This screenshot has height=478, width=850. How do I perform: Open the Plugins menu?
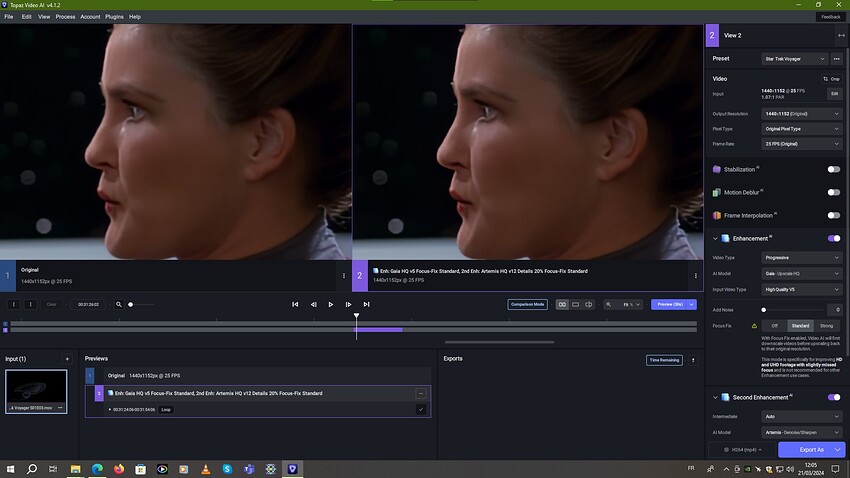pos(114,17)
